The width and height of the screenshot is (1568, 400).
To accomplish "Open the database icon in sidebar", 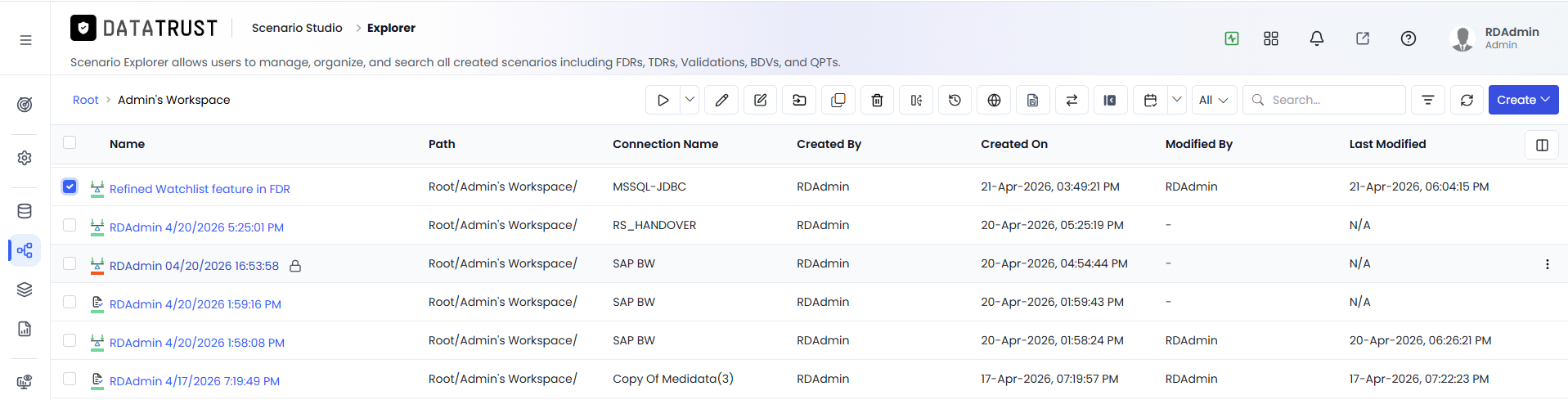I will [x=25, y=211].
